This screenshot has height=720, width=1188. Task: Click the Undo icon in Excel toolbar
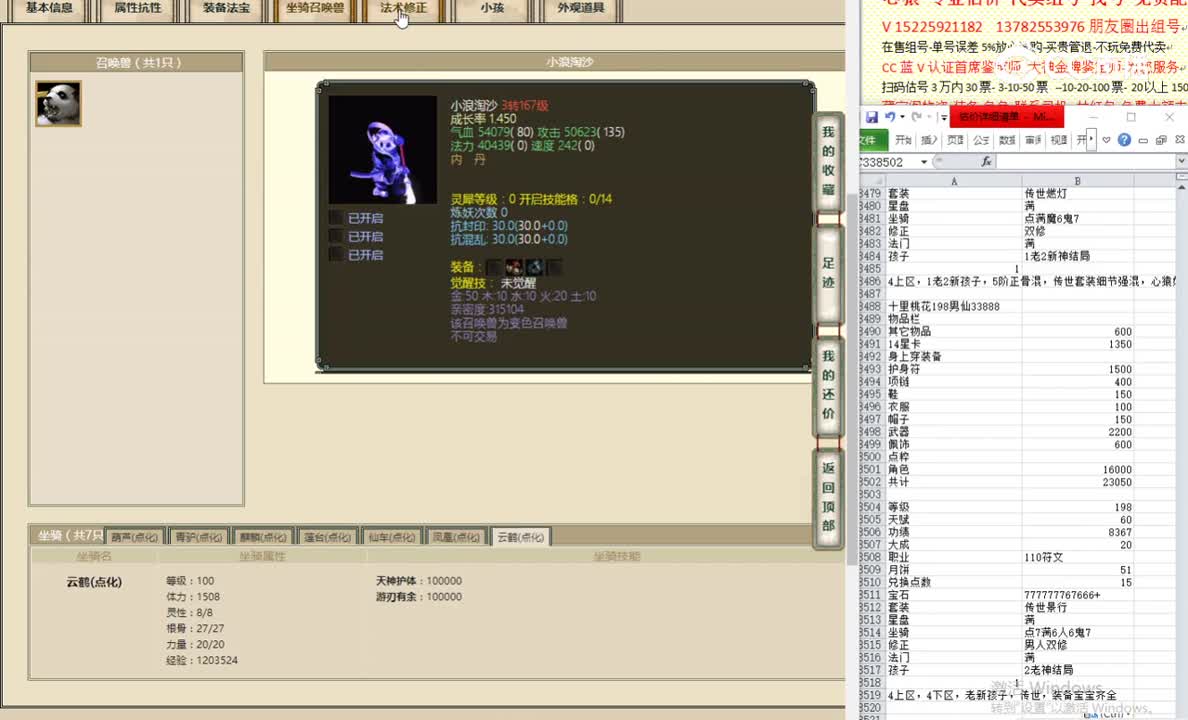point(891,116)
